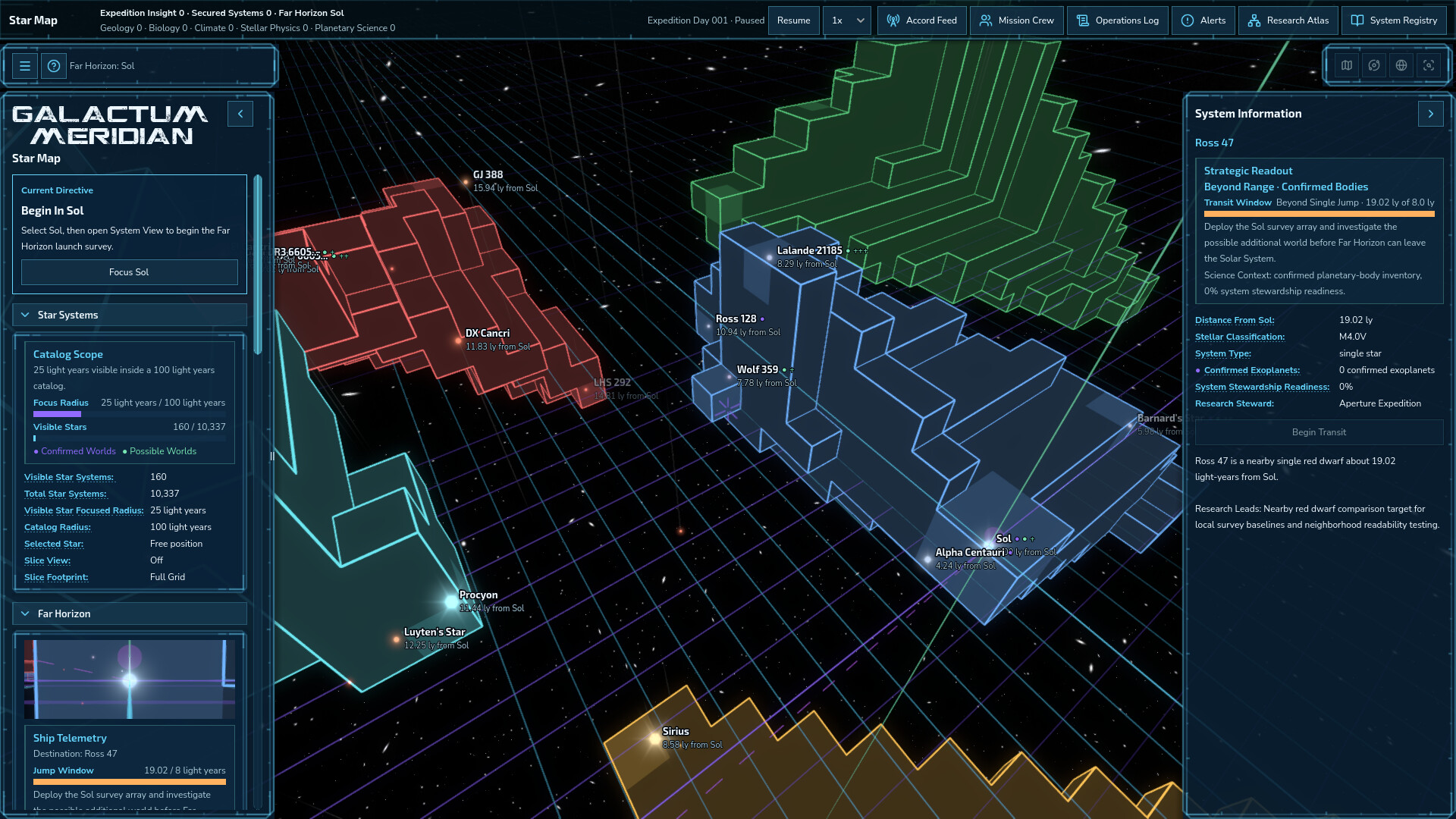Select the Lalande 21185 star marker

pyautogui.click(x=769, y=257)
